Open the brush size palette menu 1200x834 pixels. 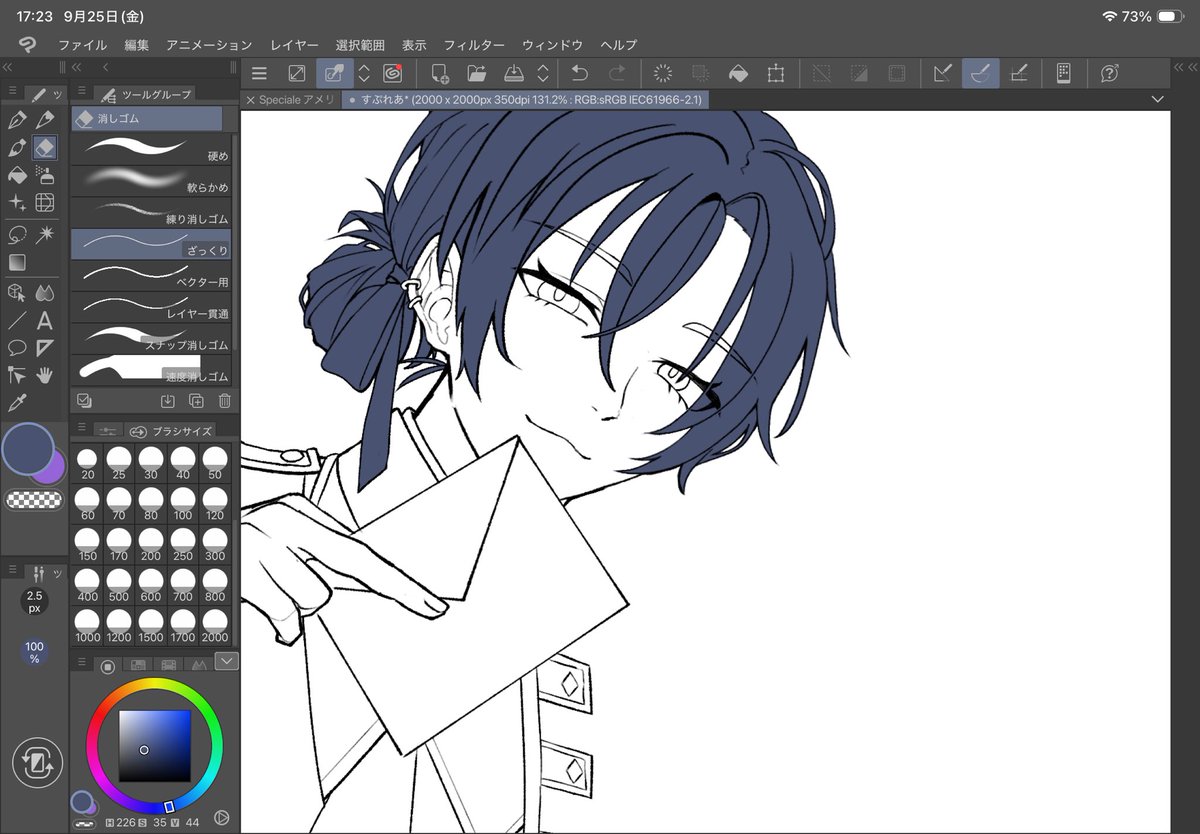pyautogui.click(x=83, y=427)
